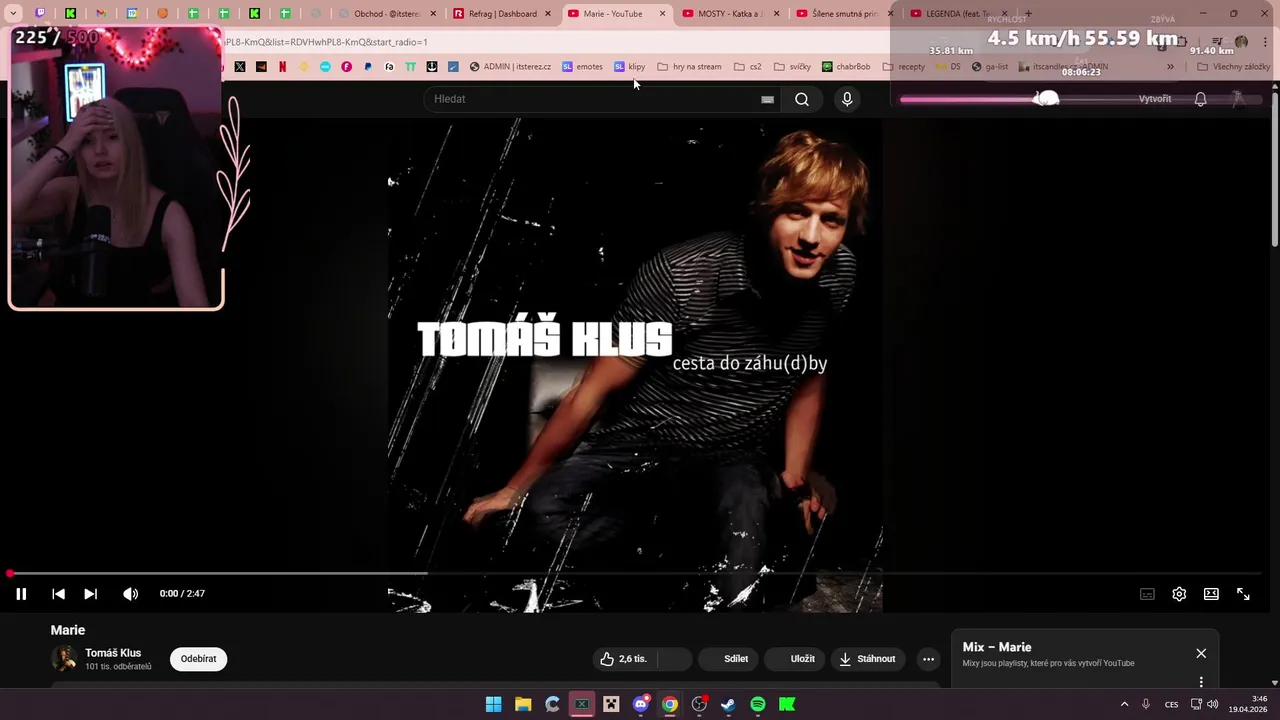Expand the 'recepty' bookmark folder
The height and width of the screenshot is (720, 1280).
(x=903, y=67)
